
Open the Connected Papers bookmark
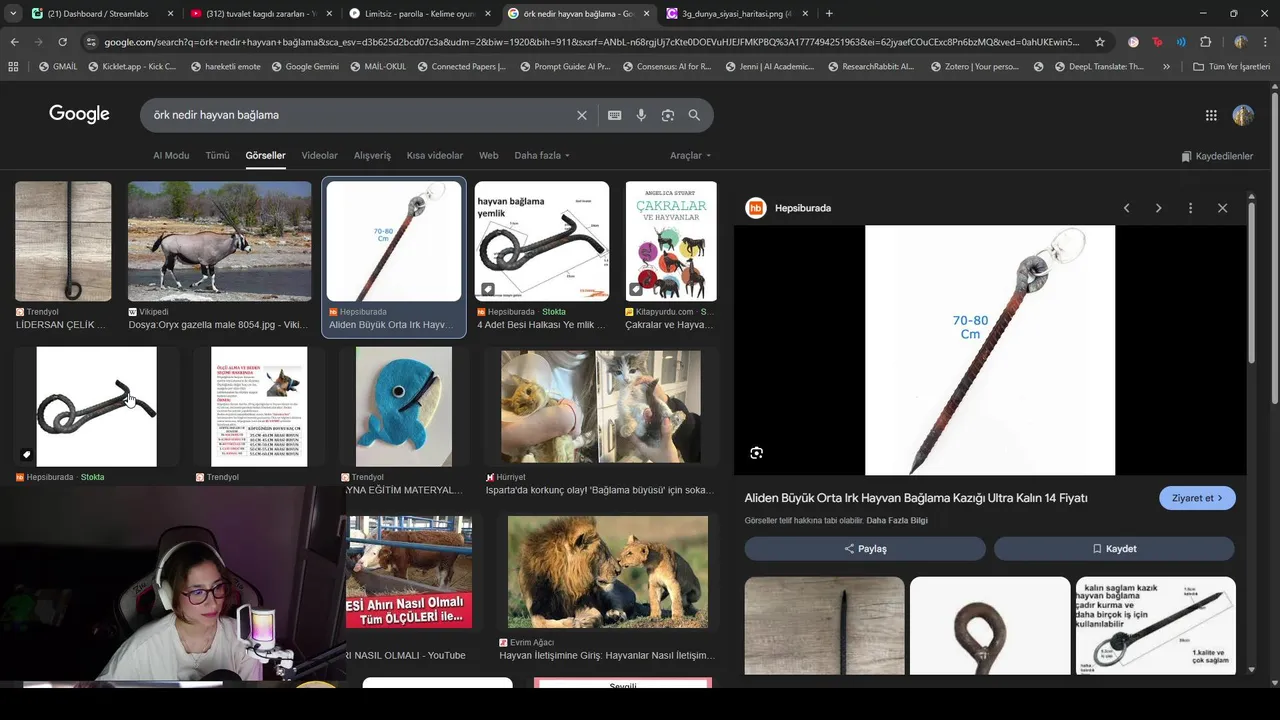pyautogui.click(x=460, y=66)
